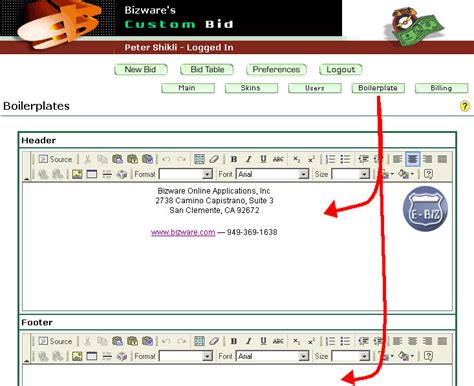Toggle right alignment in Header editor
This screenshot has height=386, width=474.
pos(427,159)
